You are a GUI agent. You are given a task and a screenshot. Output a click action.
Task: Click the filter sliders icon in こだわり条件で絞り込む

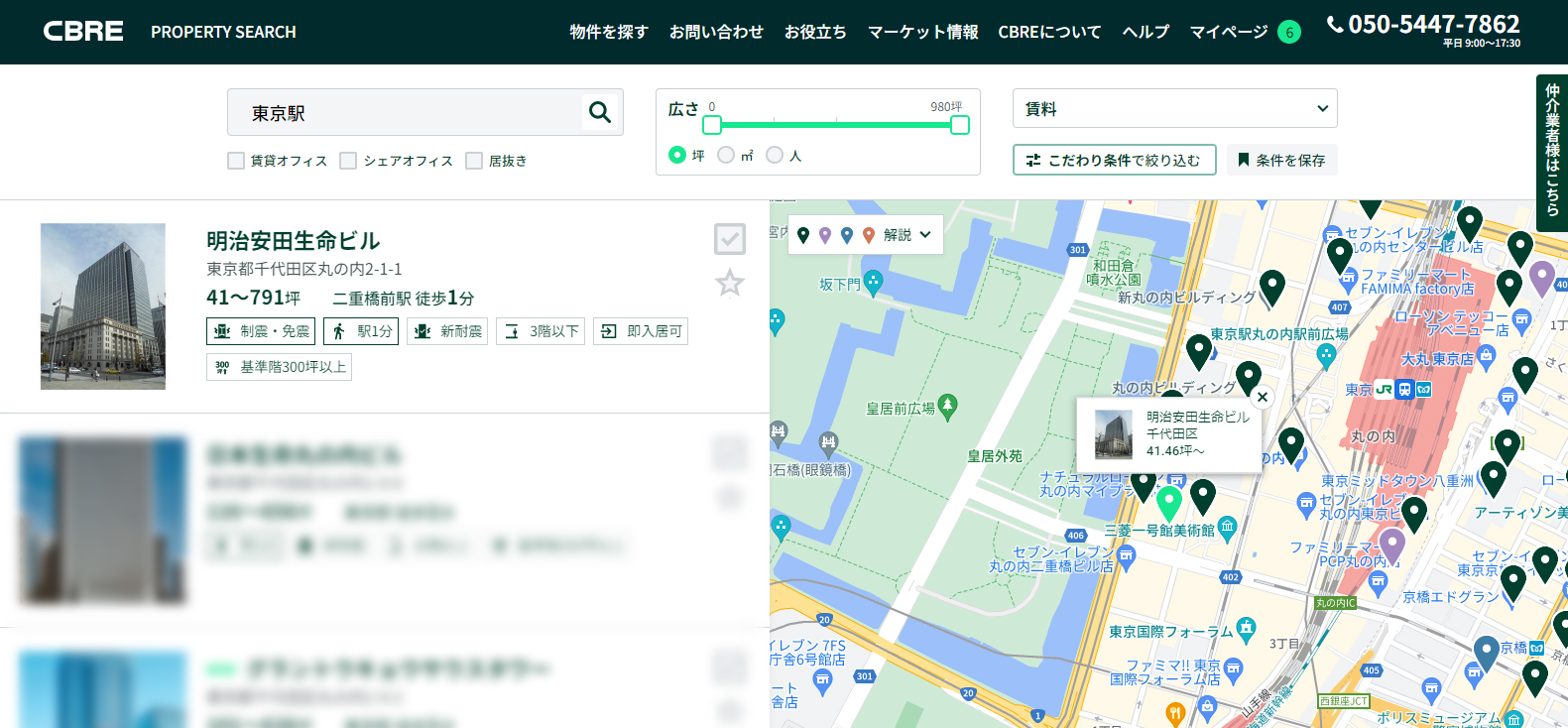coord(1033,160)
